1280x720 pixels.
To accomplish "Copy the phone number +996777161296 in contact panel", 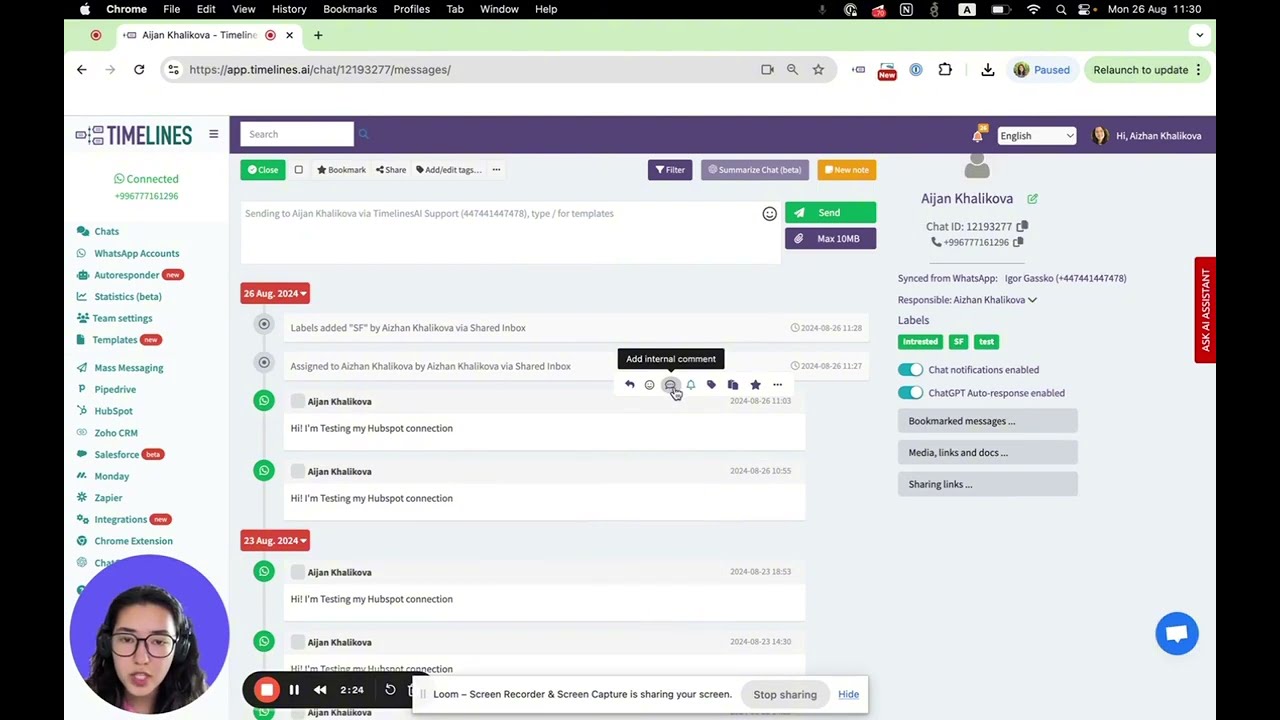I will point(1018,242).
